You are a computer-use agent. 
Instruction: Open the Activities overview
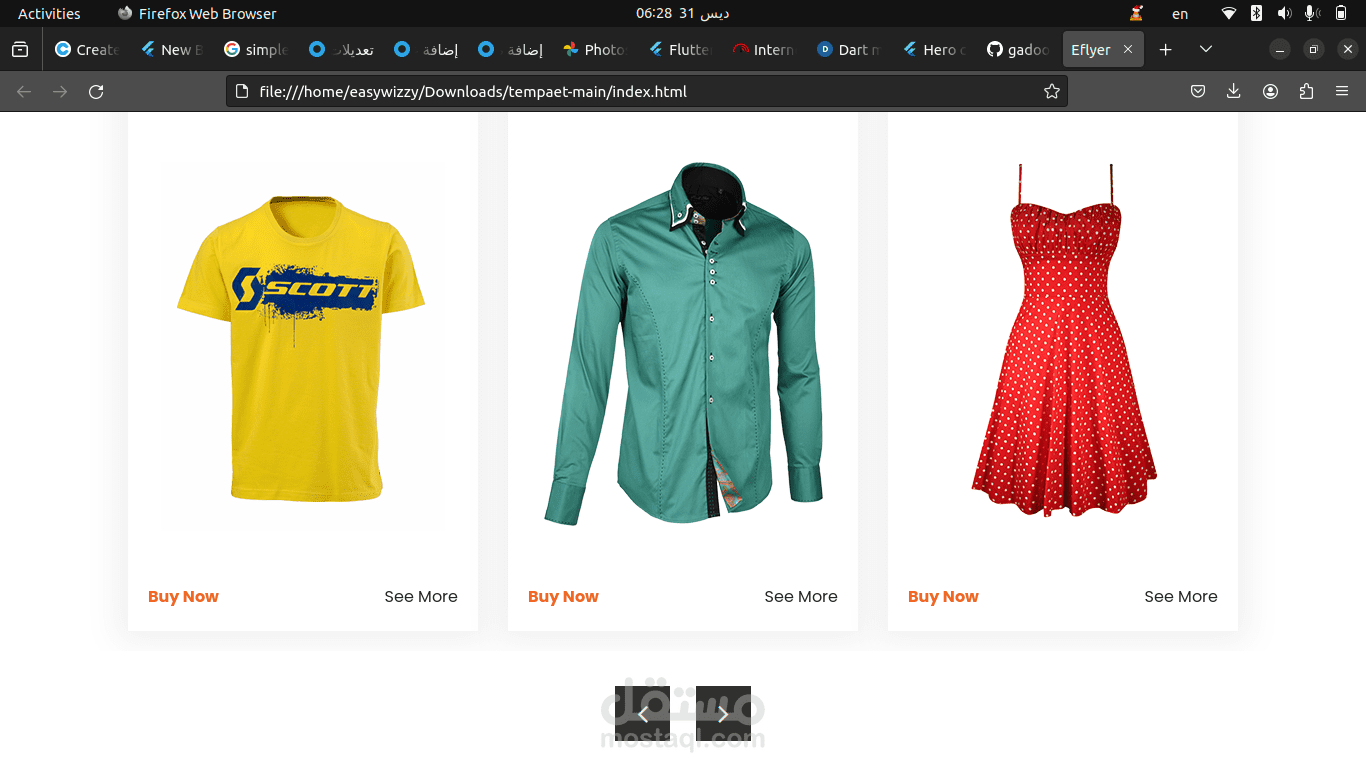49,14
